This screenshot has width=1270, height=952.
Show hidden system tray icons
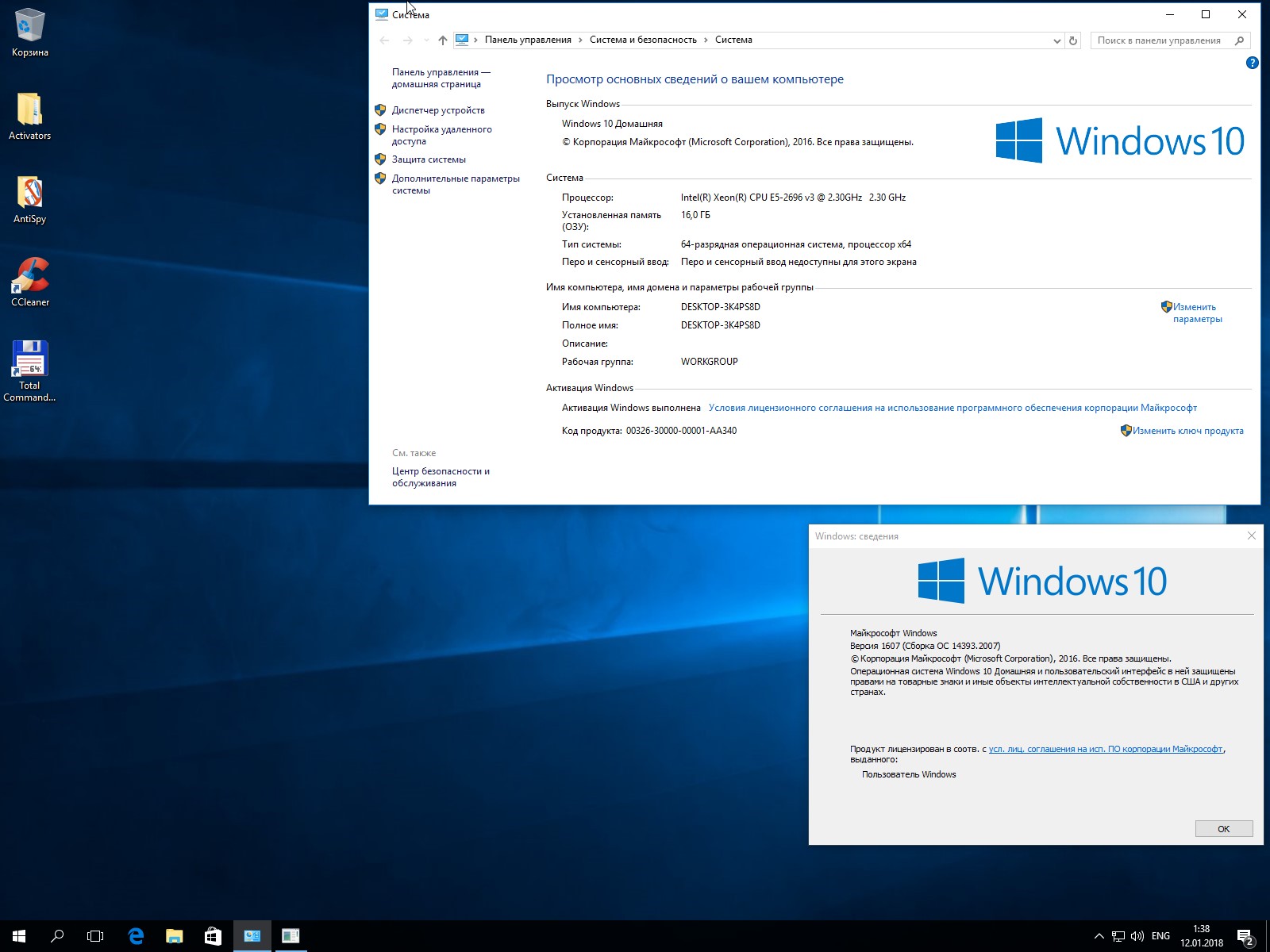1099,936
